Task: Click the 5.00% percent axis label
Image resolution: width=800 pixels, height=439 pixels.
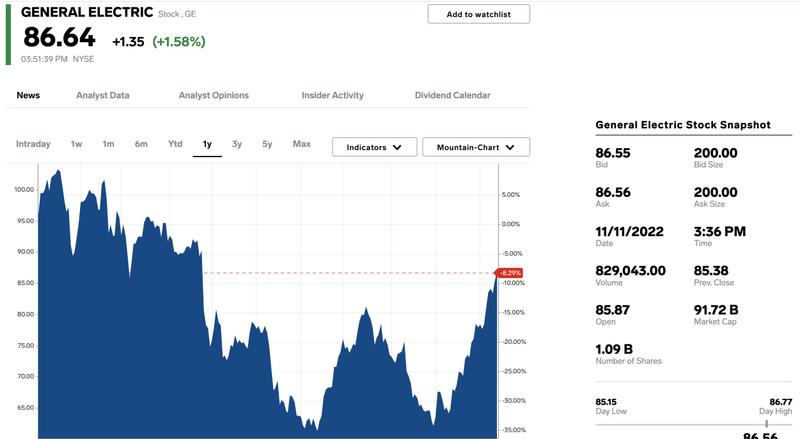Action: 511,195
